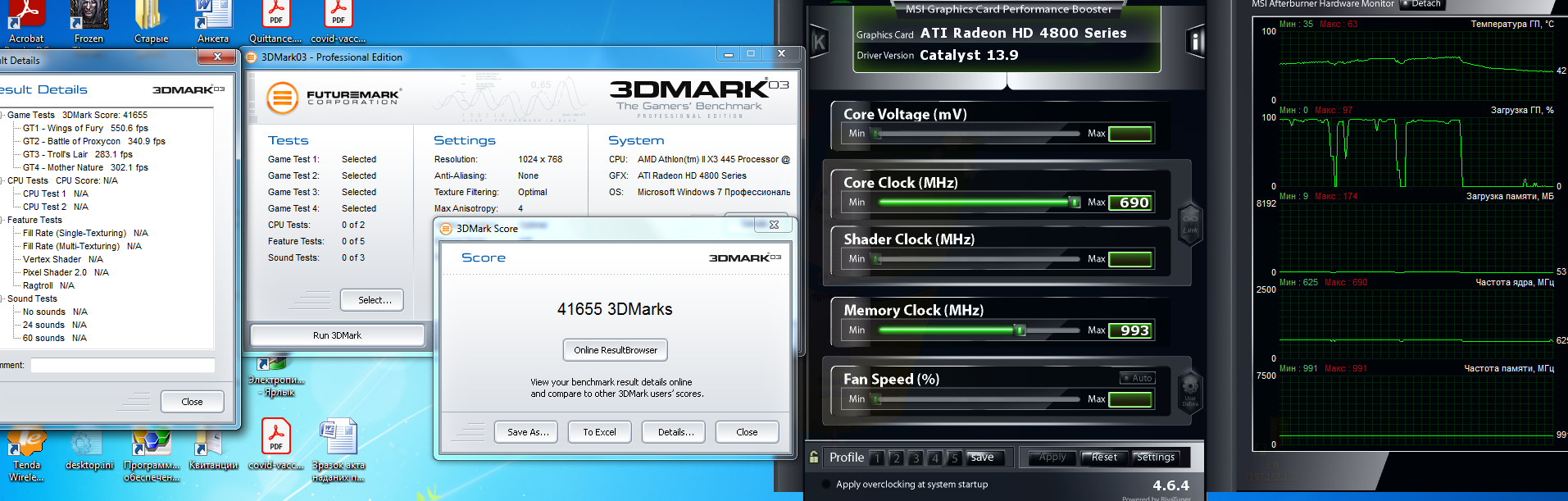The image size is (1568, 501).
Task: Open the Анкета Word document
Action: [213, 20]
